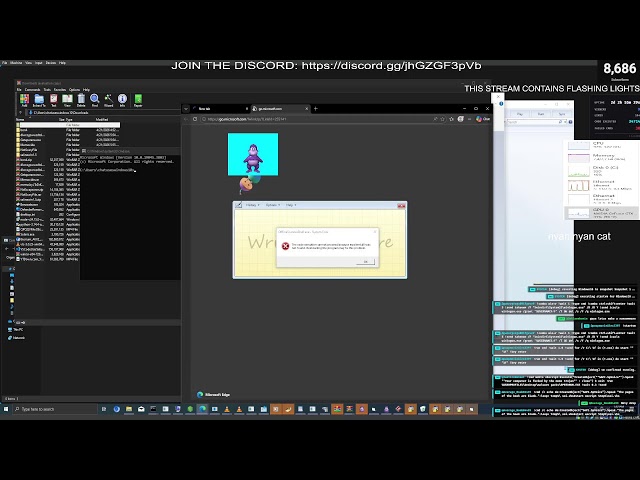Click Task View icon on taskbar

tap(104, 409)
